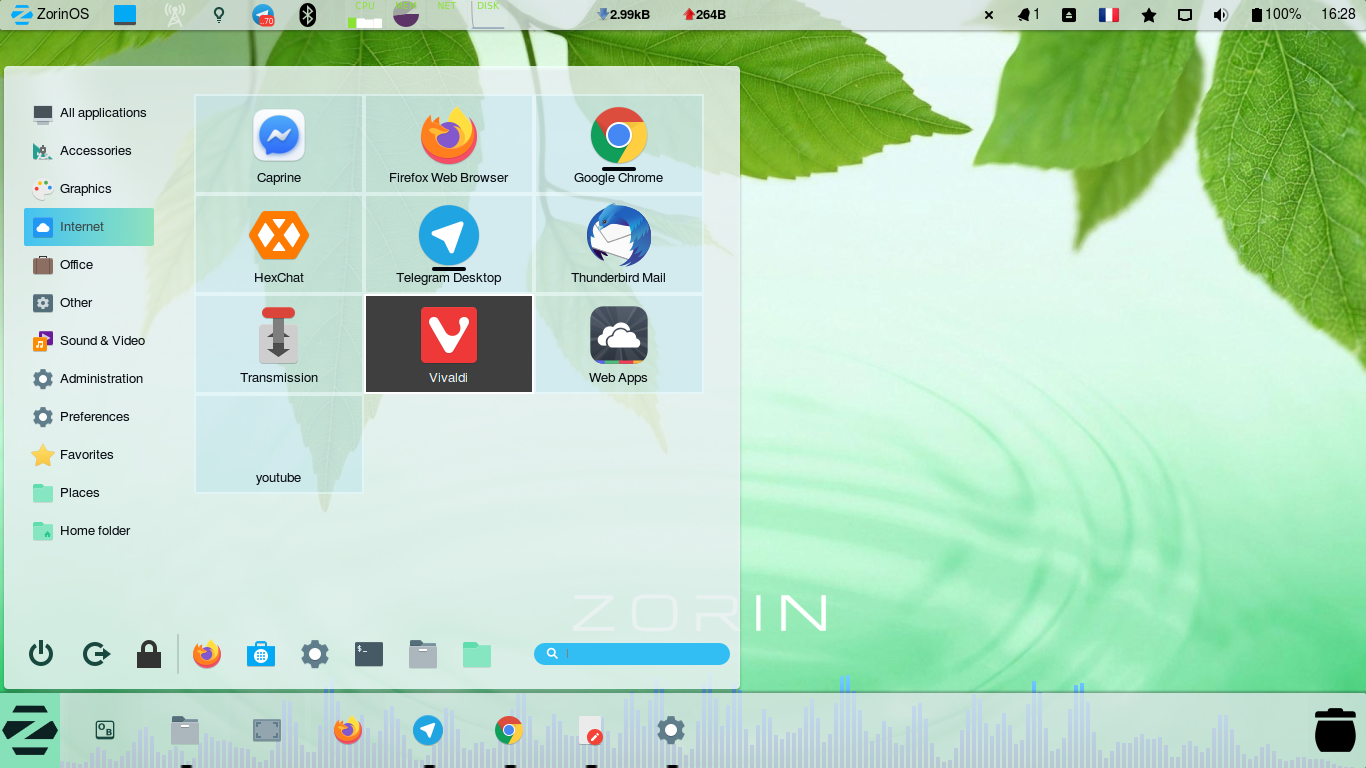Open the Other category
The image size is (1366, 768).
[x=89, y=303]
